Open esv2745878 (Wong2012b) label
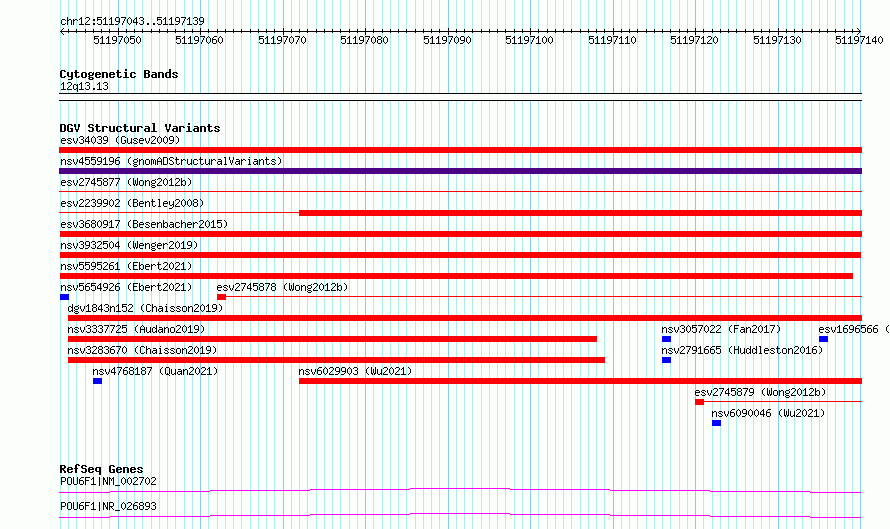890x529 pixels. point(282,287)
